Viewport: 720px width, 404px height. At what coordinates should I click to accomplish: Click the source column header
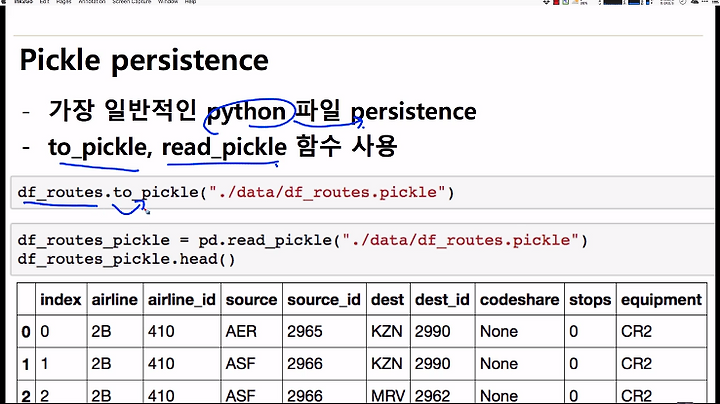click(x=251, y=300)
